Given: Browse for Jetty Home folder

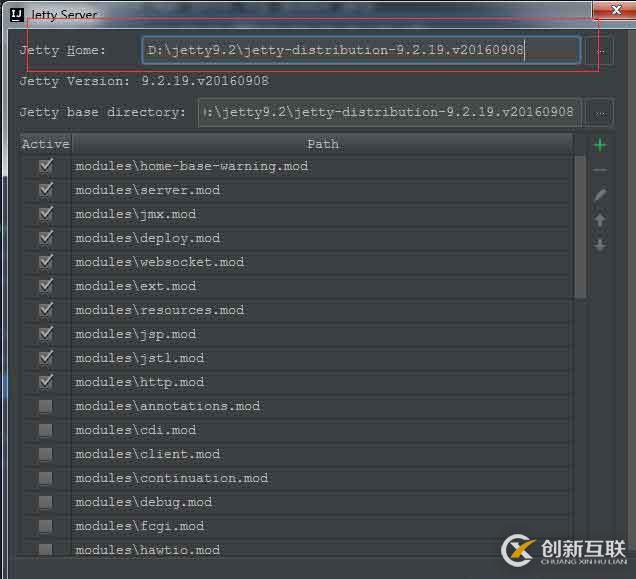Looking at the screenshot, I should click(x=601, y=51).
